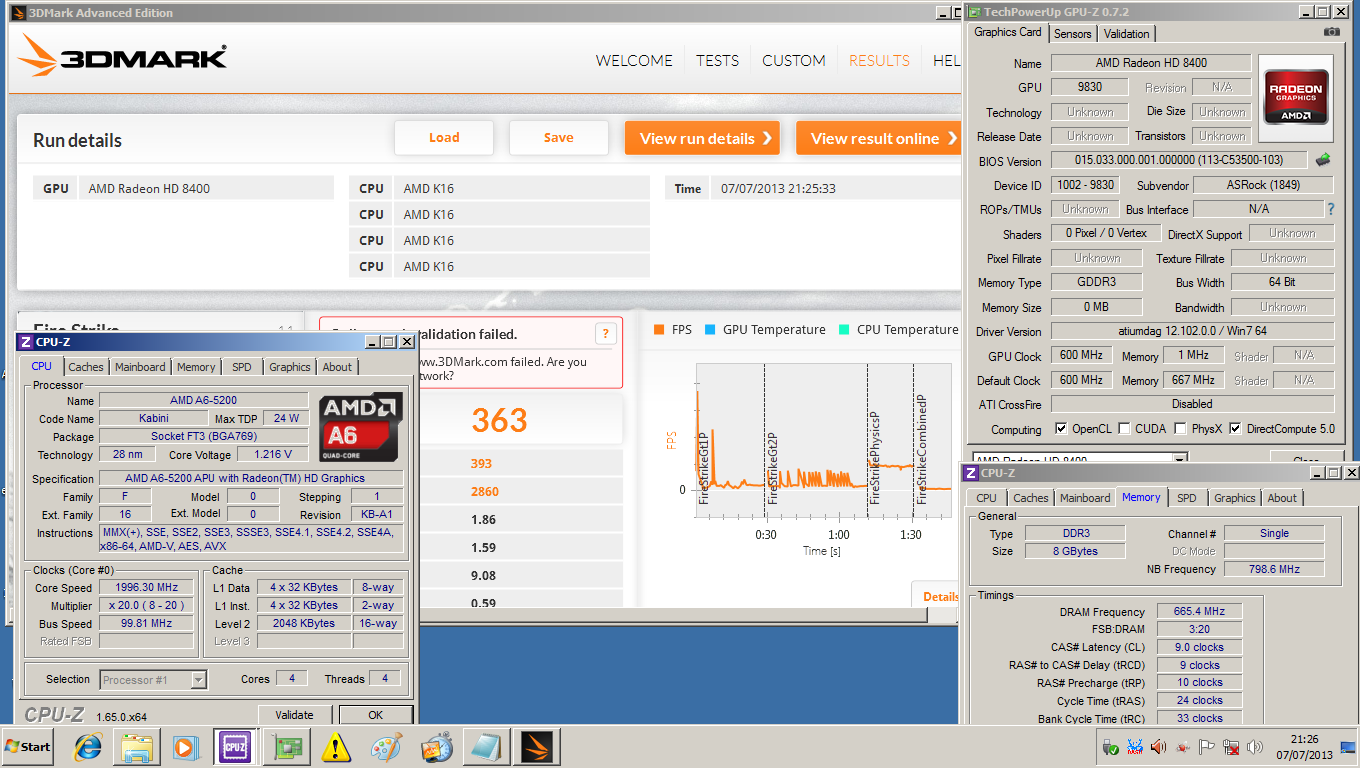
Task: Click the network disconnected tray icon
Action: pos(1231,747)
